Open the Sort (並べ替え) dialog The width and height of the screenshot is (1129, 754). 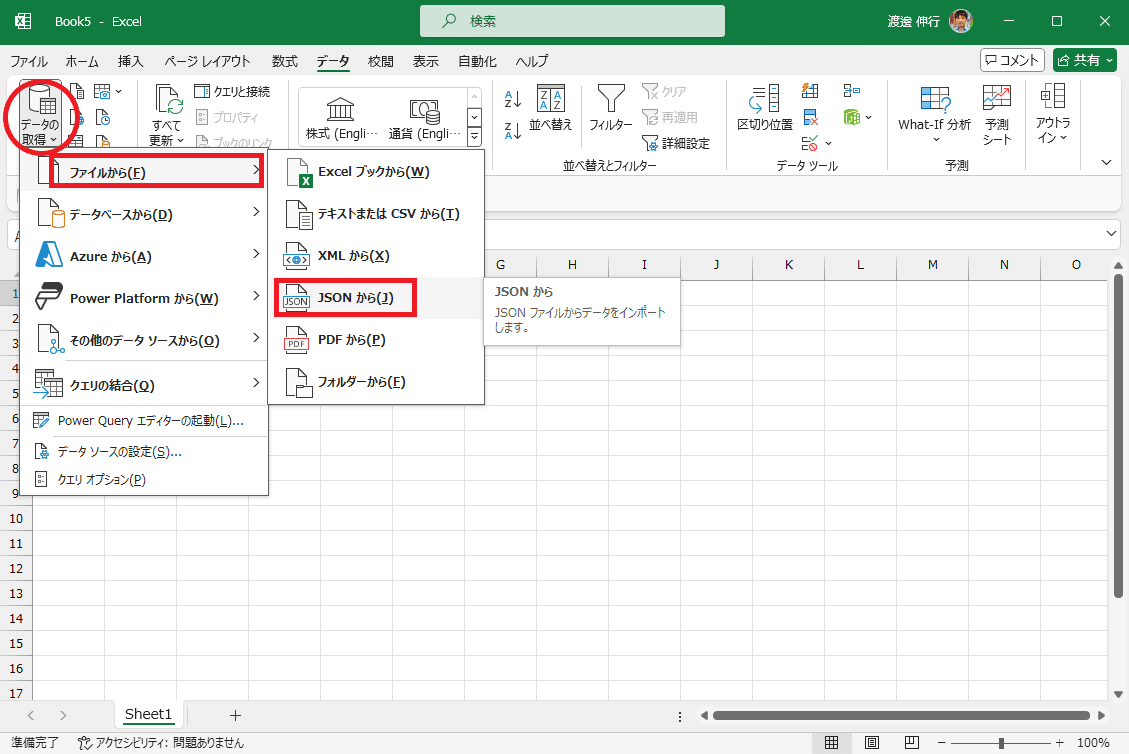(551, 108)
